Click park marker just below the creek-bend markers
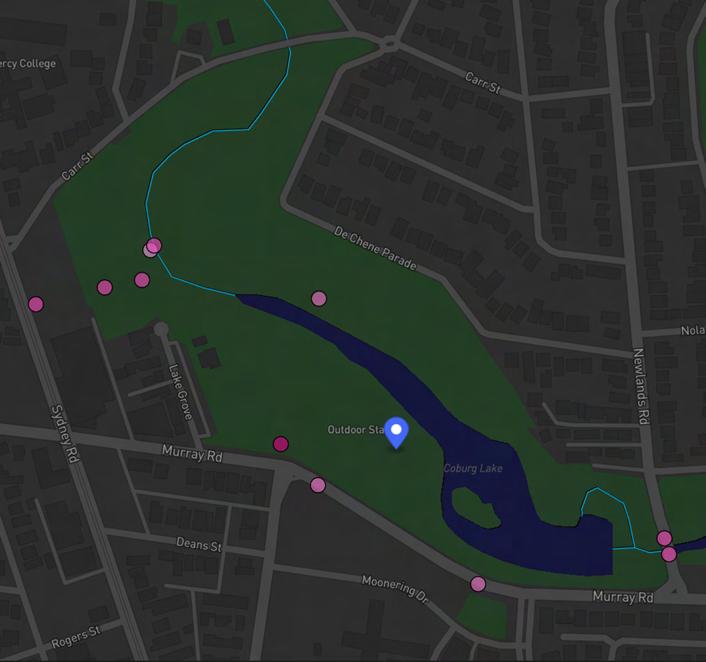 142,280
